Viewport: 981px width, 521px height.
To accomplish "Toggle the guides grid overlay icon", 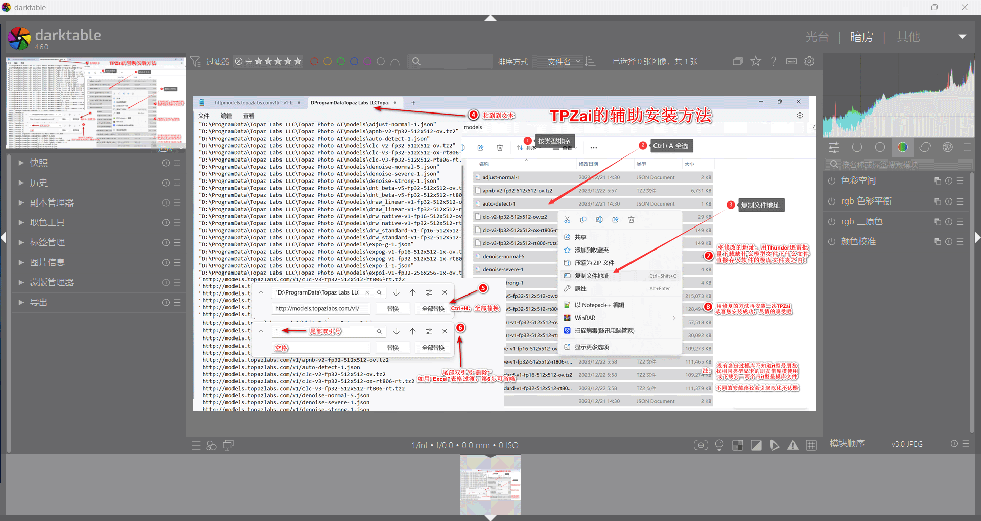I will click(811, 445).
